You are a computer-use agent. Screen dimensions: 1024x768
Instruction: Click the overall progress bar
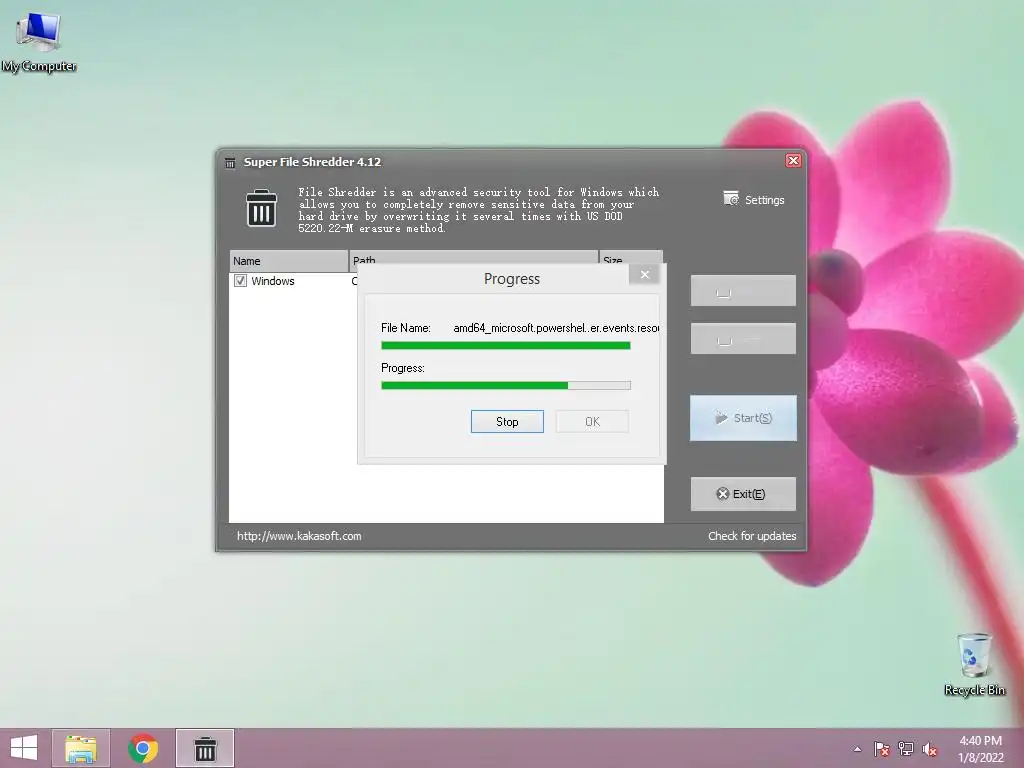click(x=505, y=385)
